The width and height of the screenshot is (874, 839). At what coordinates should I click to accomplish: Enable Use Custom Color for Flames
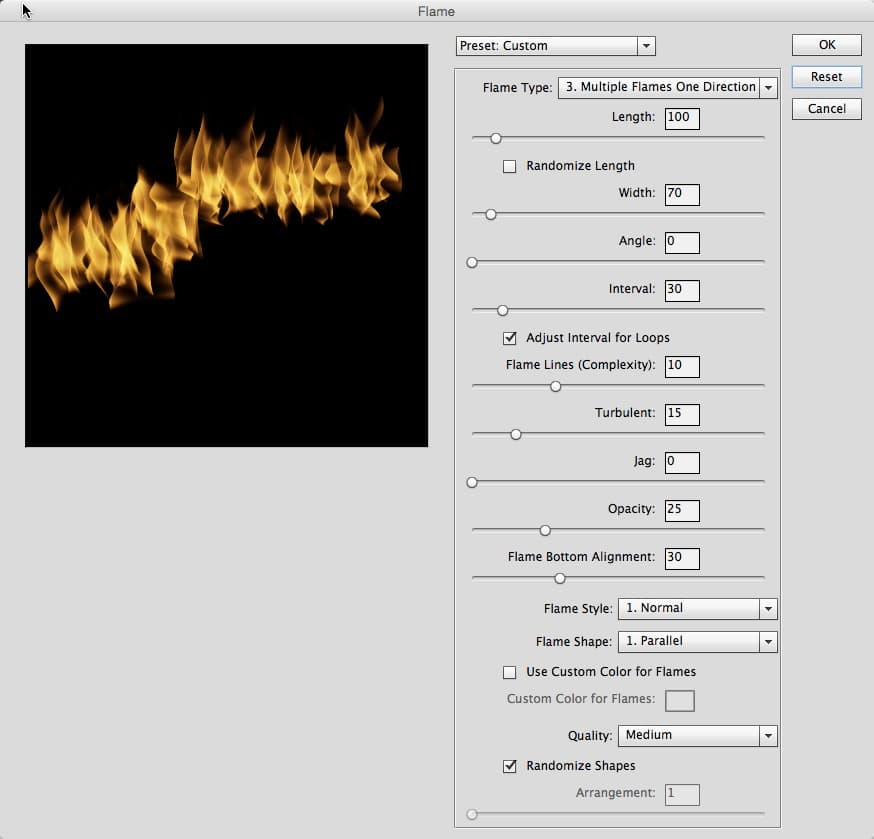click(509, 672)
